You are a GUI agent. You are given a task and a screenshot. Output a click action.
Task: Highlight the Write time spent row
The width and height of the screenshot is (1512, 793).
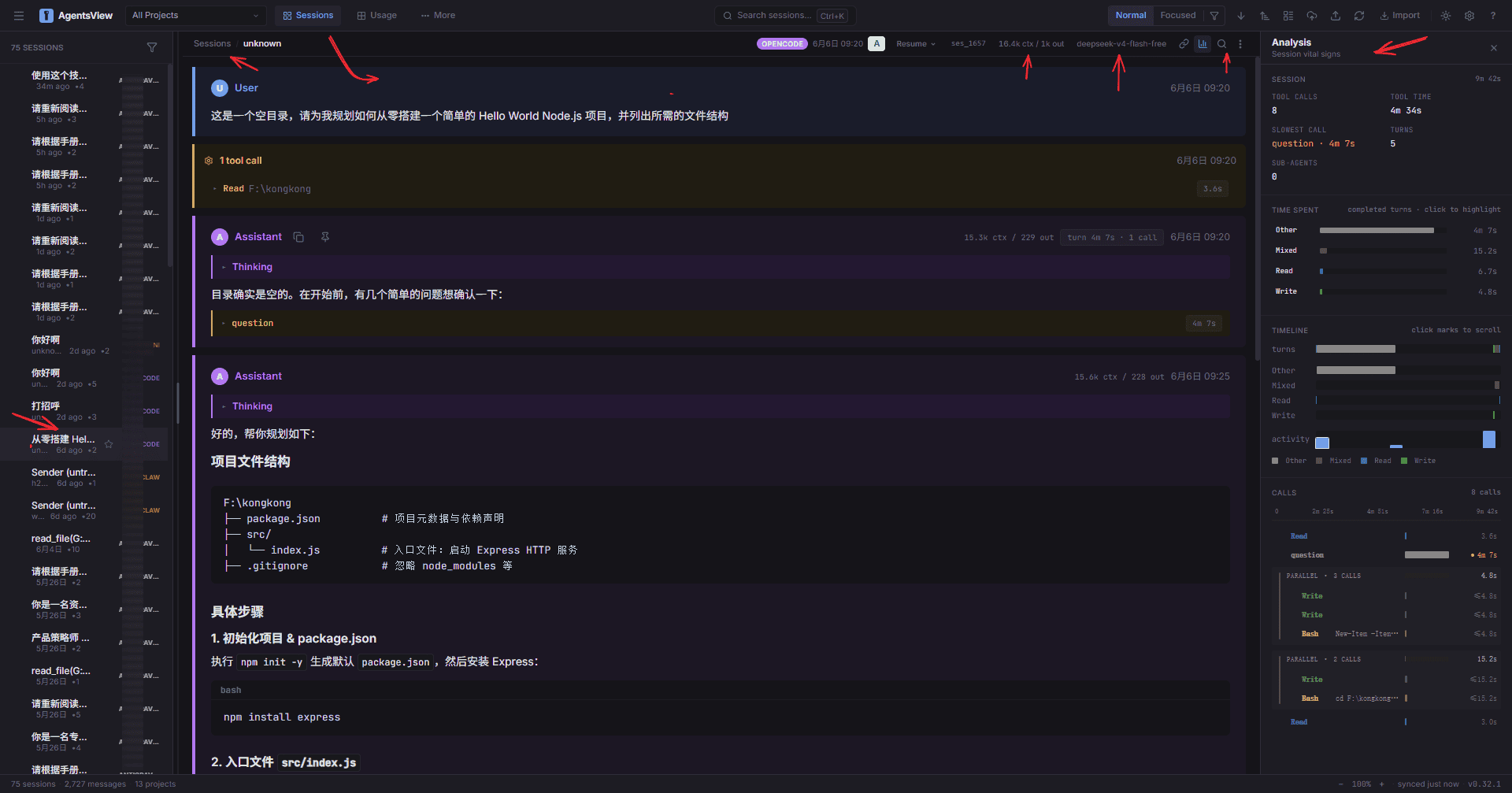[1386, 291]
